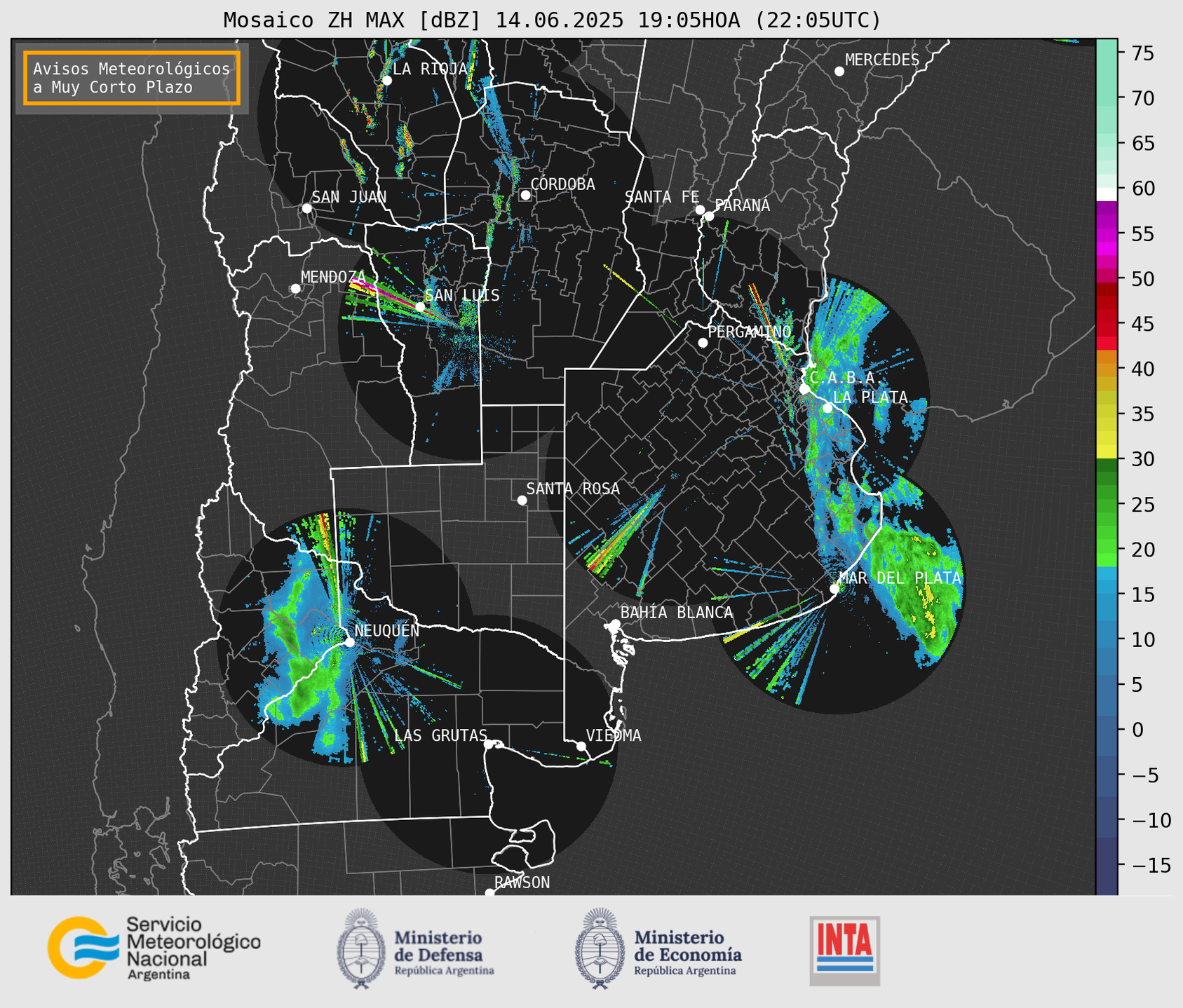
Task: Click the Córdoba city marker dot
Action: coord(525,195)
